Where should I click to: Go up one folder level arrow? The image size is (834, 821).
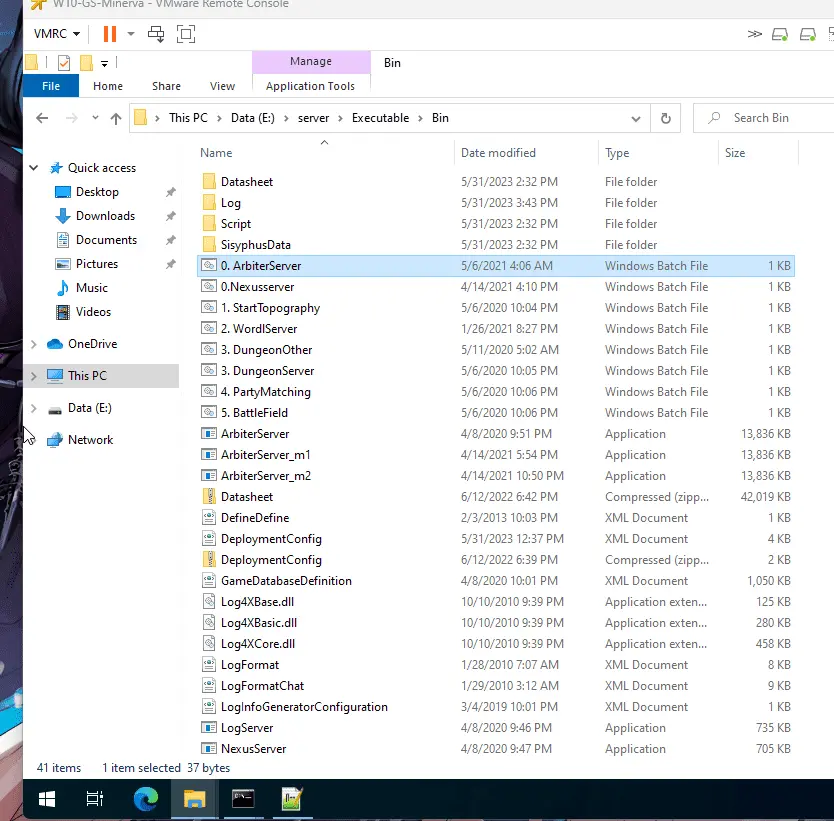(x=115, y=118)
